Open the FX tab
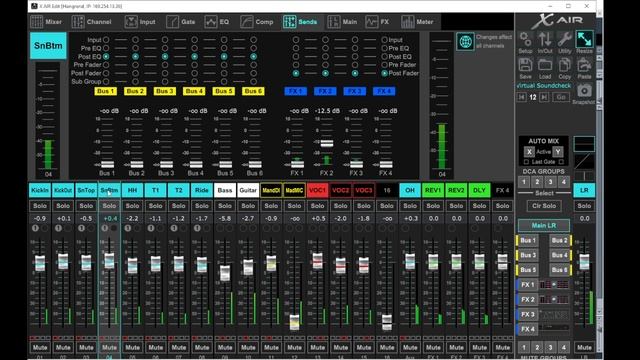 (x=378, y=22)
